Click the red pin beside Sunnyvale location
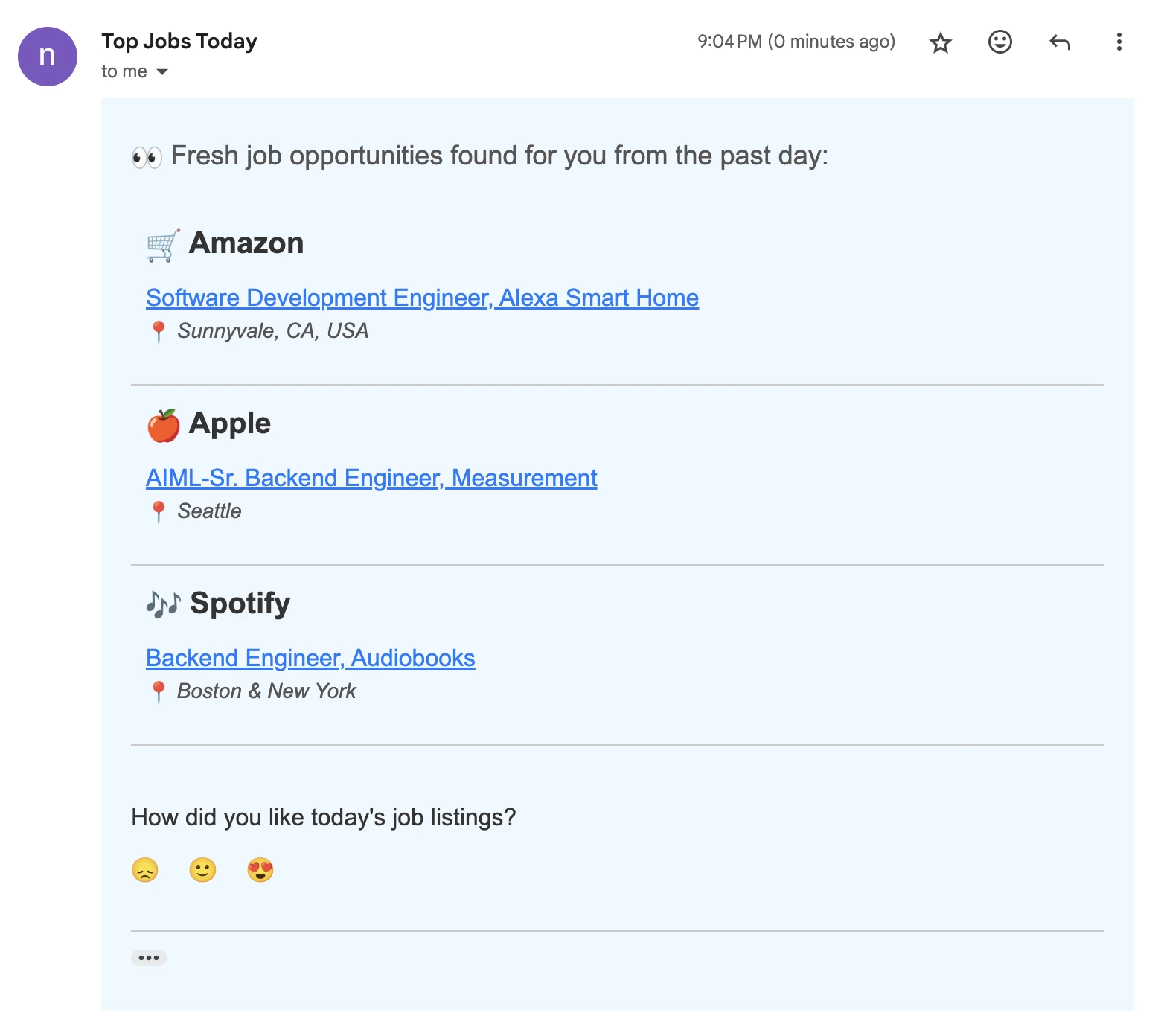Viewport: 1158px width, 1036px height. coord(159,330)
